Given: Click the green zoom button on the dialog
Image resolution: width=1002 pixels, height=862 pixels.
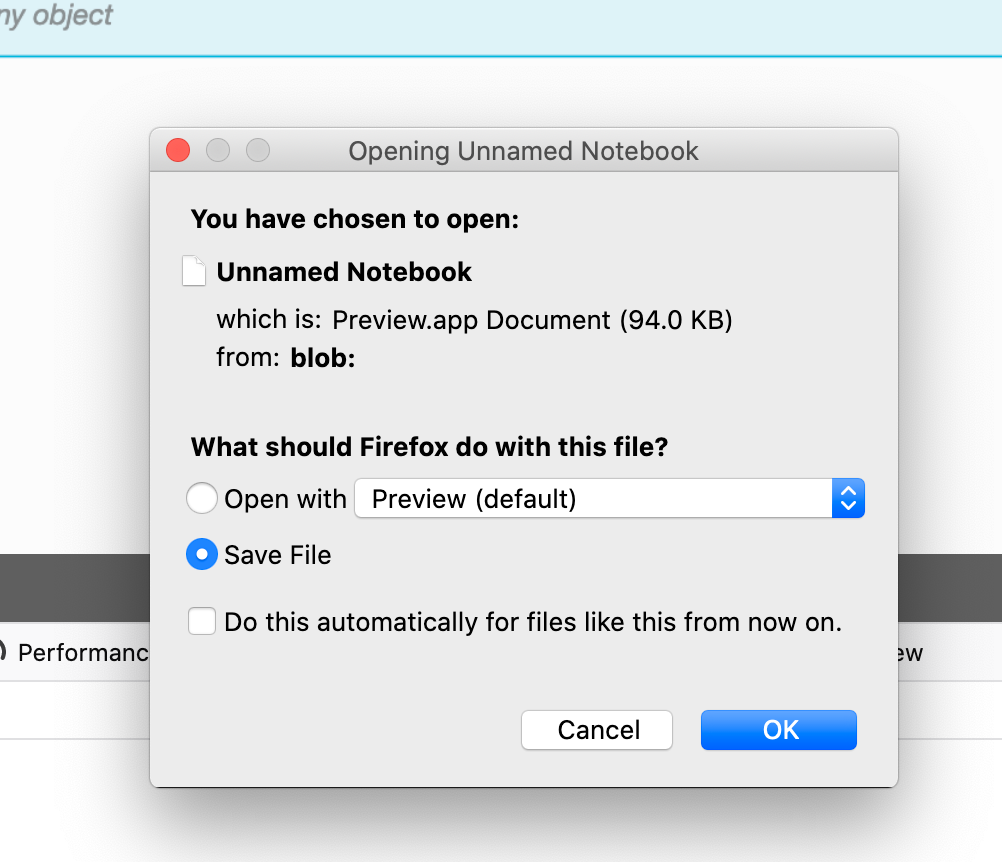Looking at the screenshot, I should coord(258,150).
